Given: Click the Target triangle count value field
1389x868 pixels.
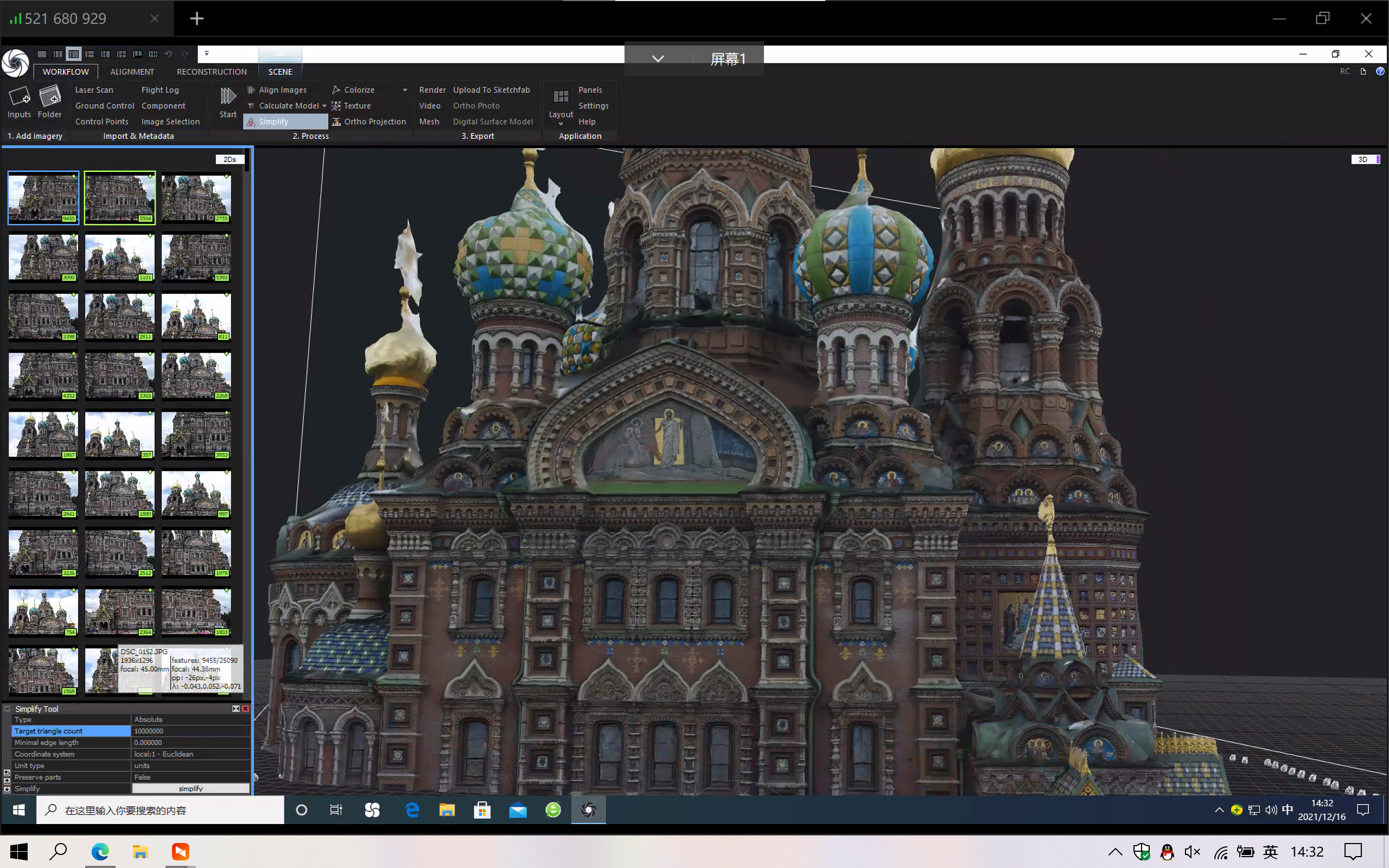Looking at the screenshot, I should point(190,731).
